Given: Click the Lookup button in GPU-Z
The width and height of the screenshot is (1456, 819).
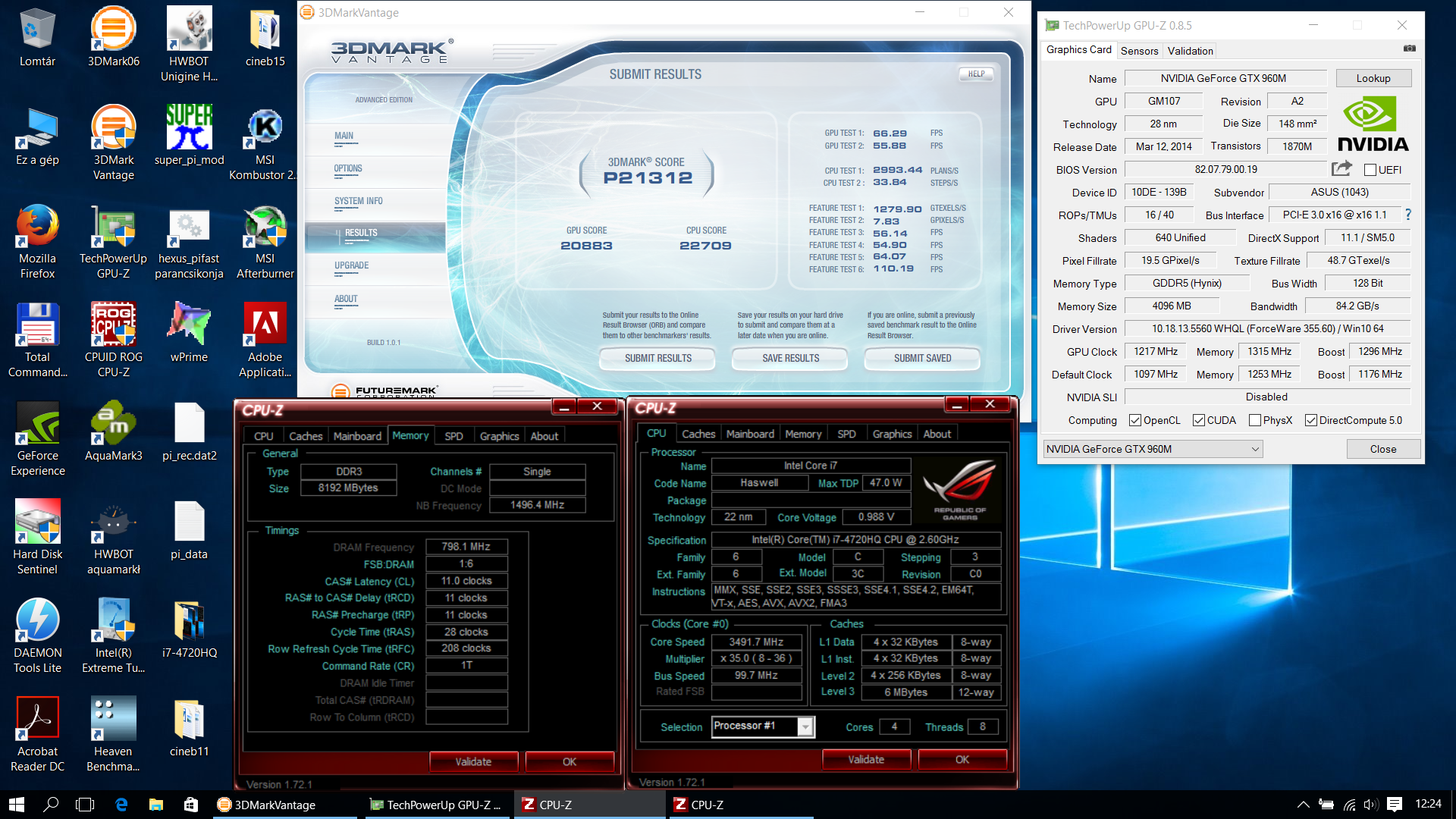Looking at the screenshot, I should (1373, 78).
